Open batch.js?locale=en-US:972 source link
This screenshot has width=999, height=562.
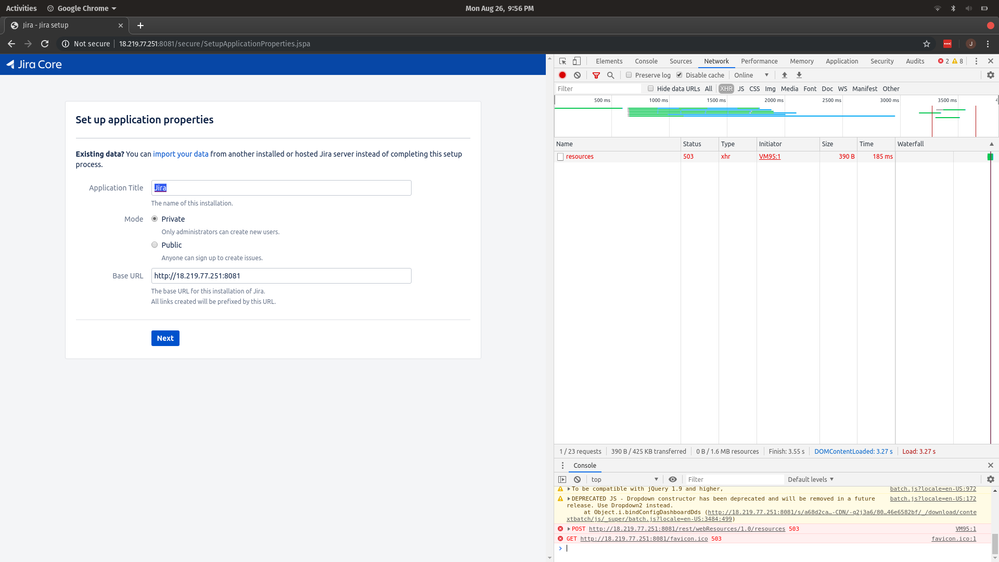pyautogui.click(x=933, y=489)
